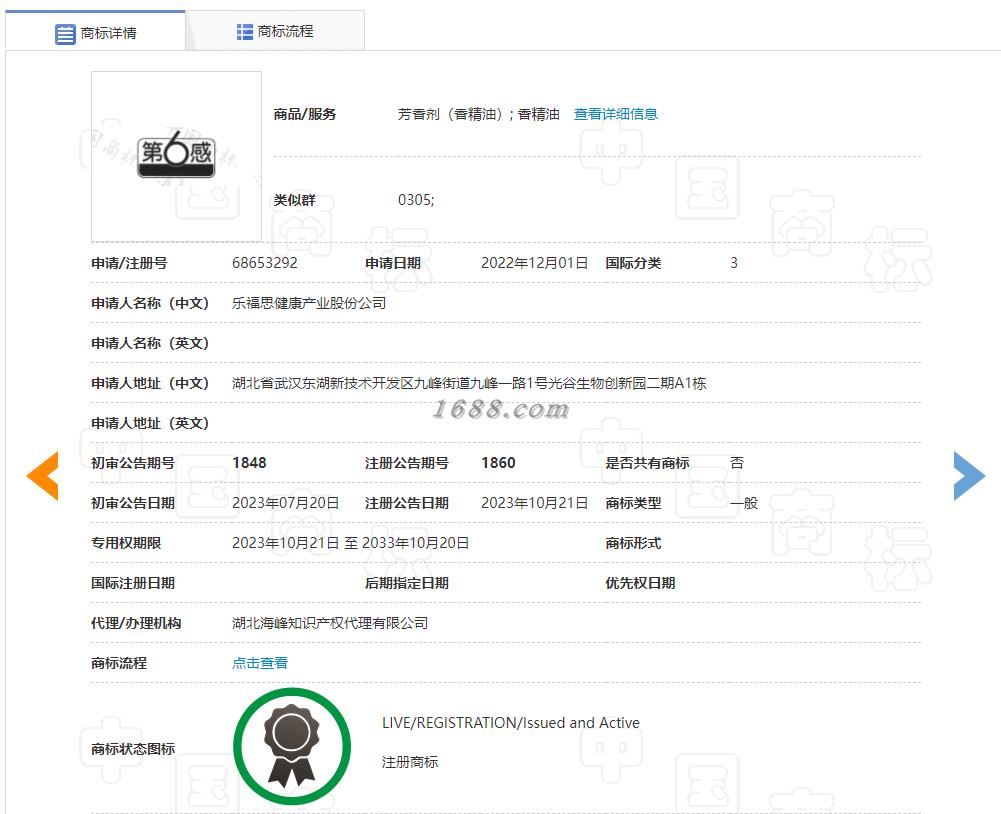Viewport: 1001px width, 814px height.
Task: Open the 第6感 trademark image
Action: [176, 156]
